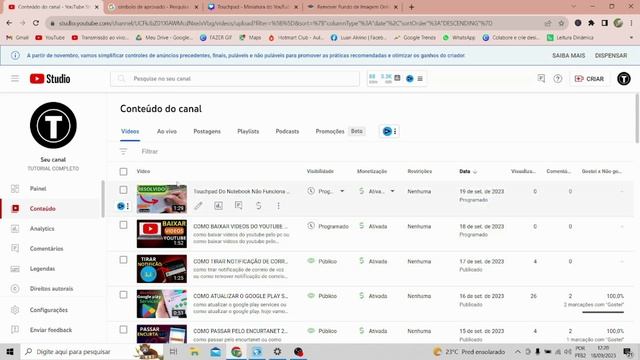Viewport: 640px width, 360px height.
Task: Open more options dots for Touchpad video
Action: click(278, 206)
